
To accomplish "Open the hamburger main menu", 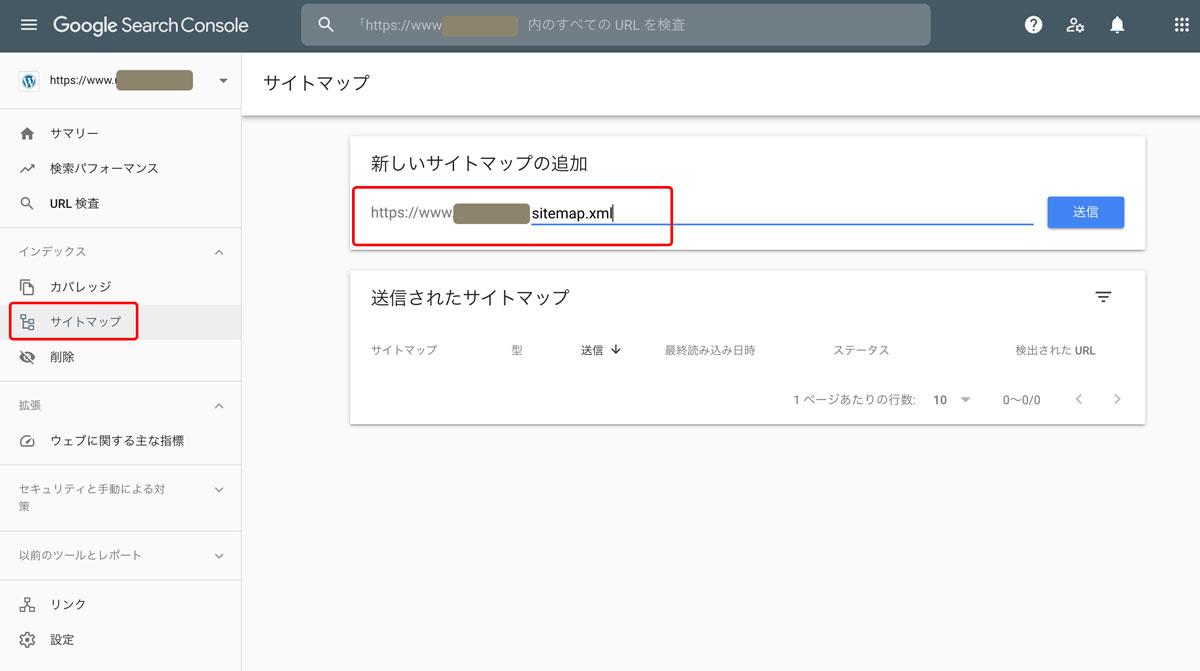I will [x=28, y=25].
